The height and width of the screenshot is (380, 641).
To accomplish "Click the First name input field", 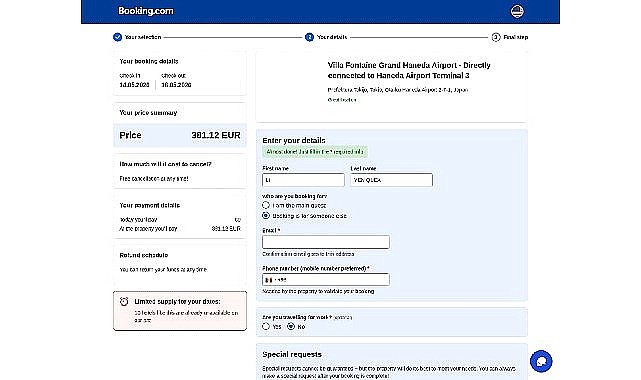I will [303, 180].
